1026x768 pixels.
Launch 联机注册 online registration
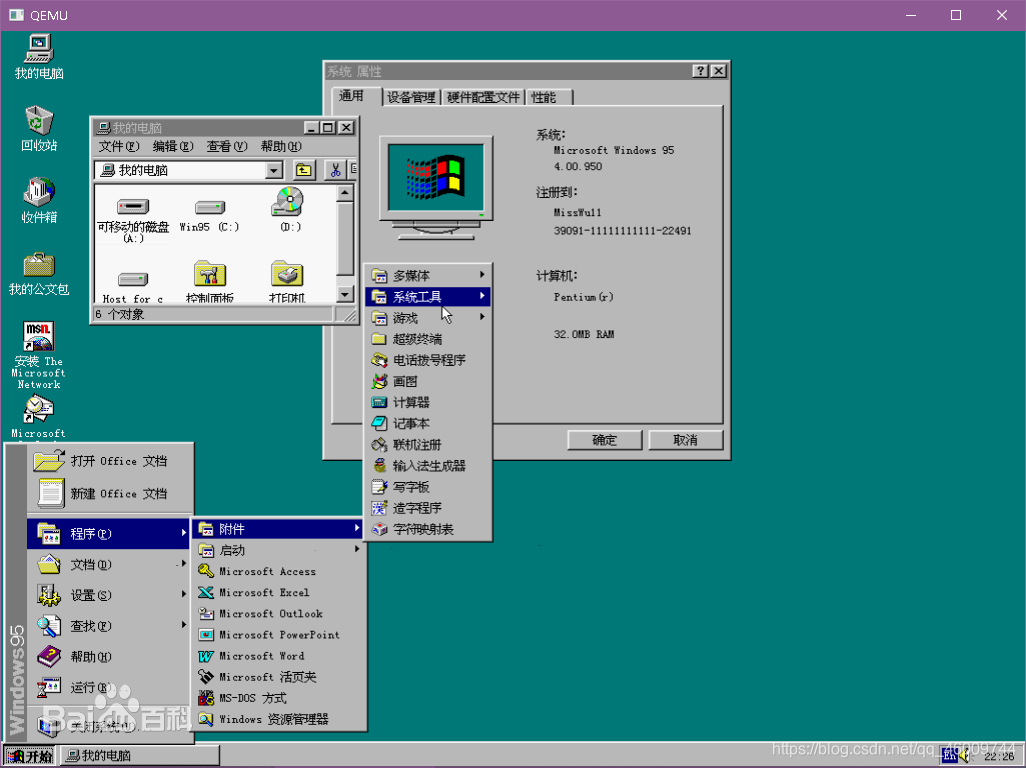coord(429,445)
